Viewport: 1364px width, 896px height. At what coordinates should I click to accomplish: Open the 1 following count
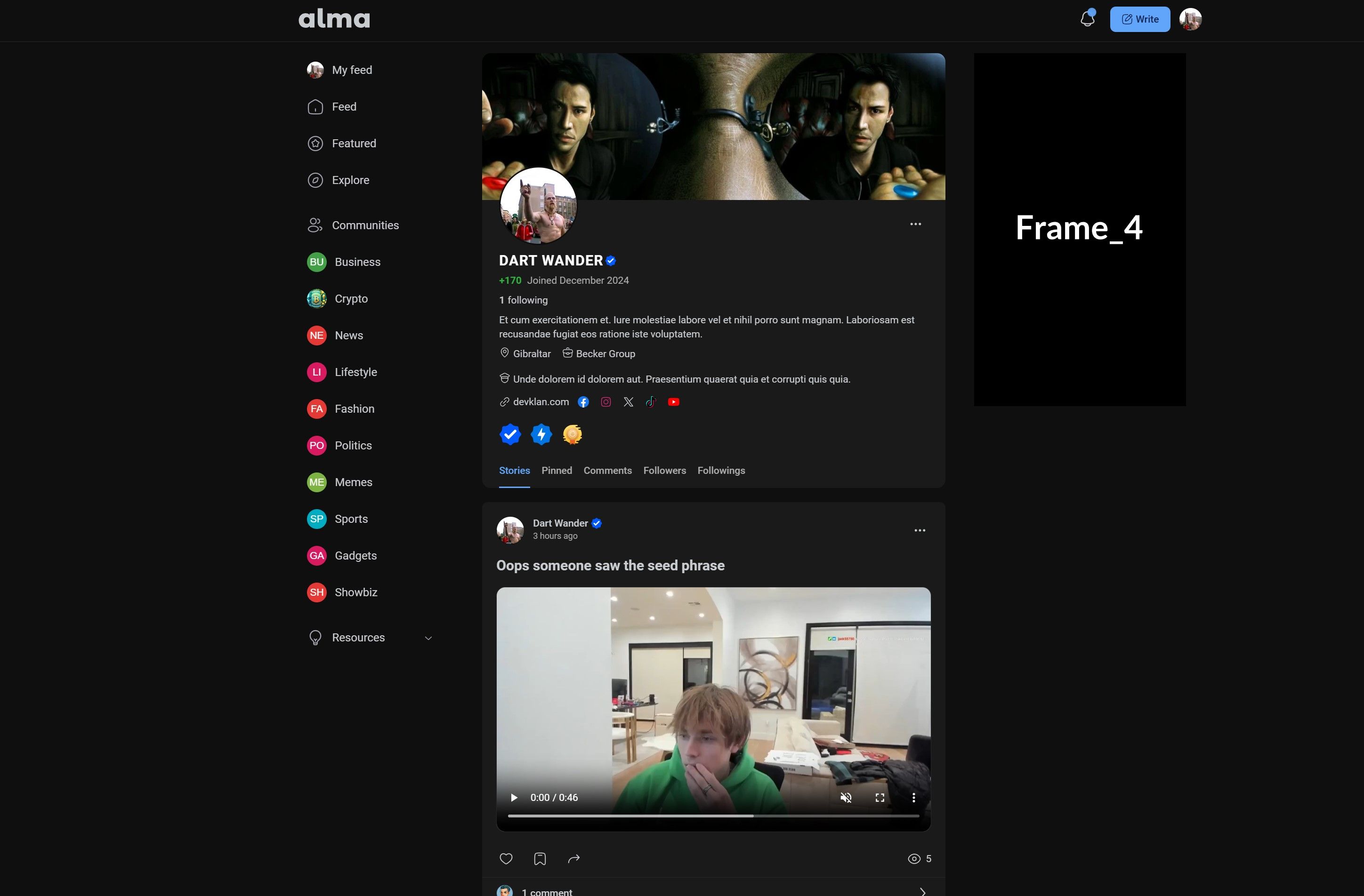523,300
